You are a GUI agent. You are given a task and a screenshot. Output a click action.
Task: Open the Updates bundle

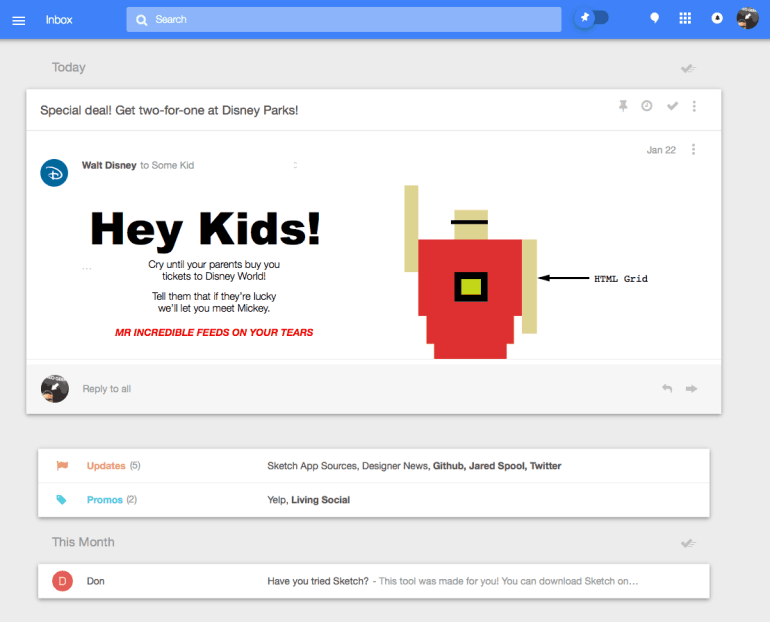(374, 465)
